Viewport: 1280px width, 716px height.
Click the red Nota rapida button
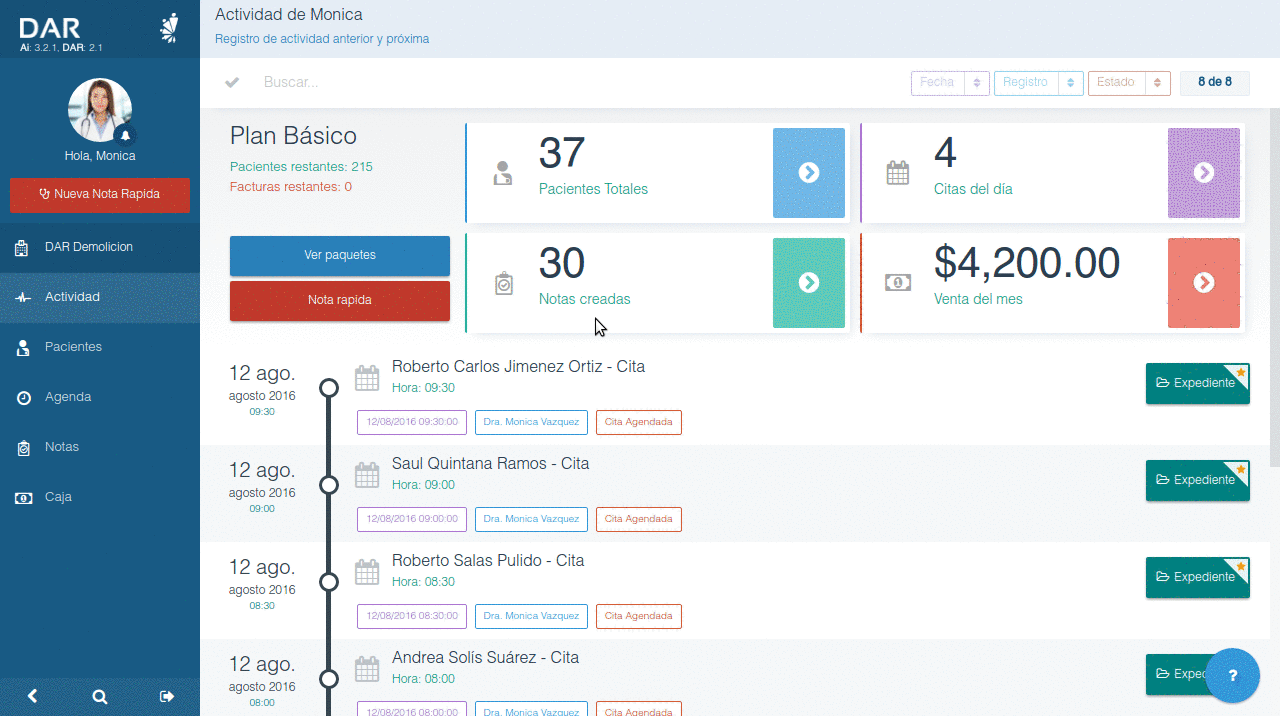tap(340, 300)
